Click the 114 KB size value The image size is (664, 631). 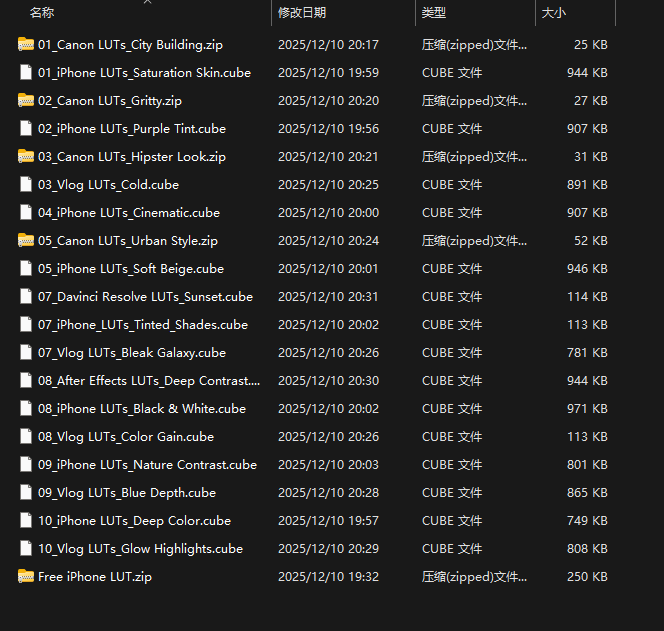coord(587,296)
